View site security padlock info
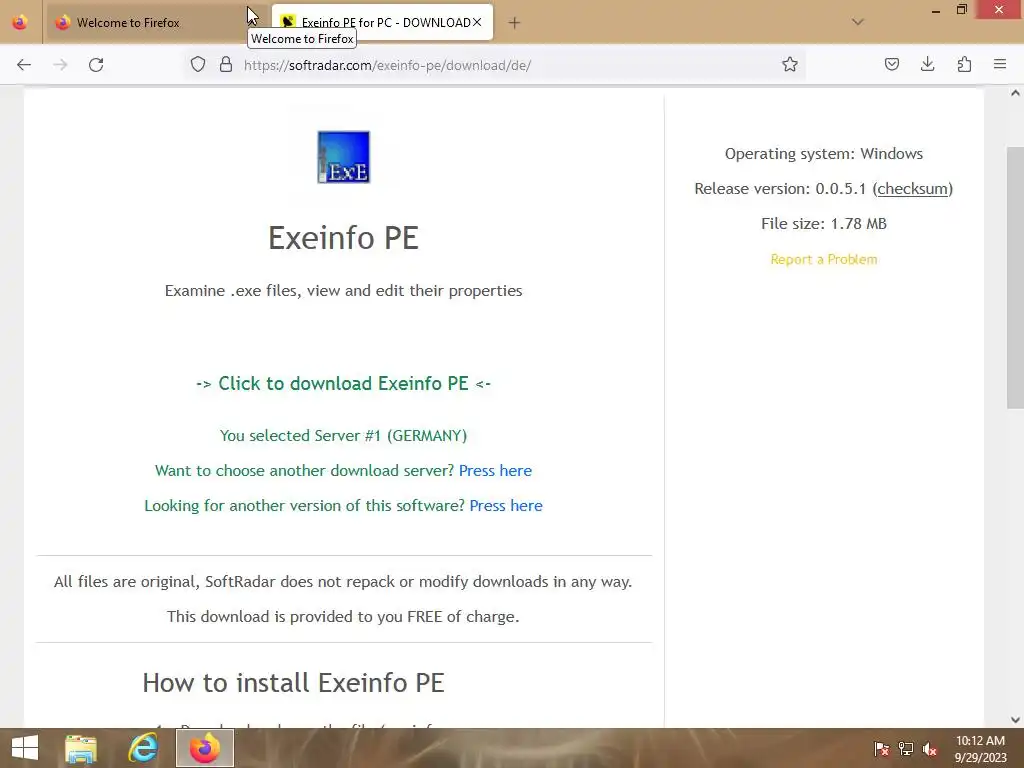1024x768 pixels. [226, 65]
